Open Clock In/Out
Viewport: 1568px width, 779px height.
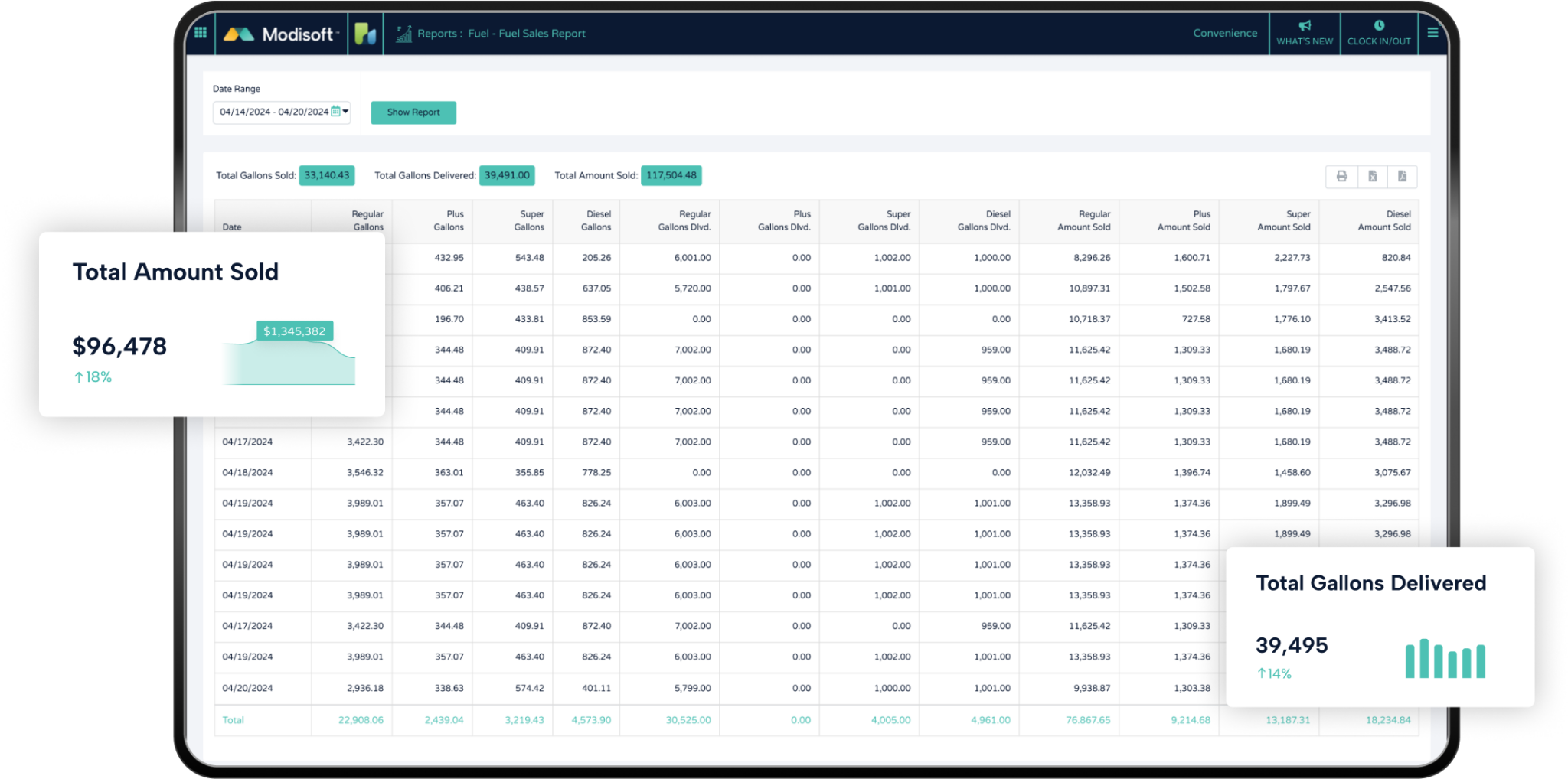(1379, 33)
